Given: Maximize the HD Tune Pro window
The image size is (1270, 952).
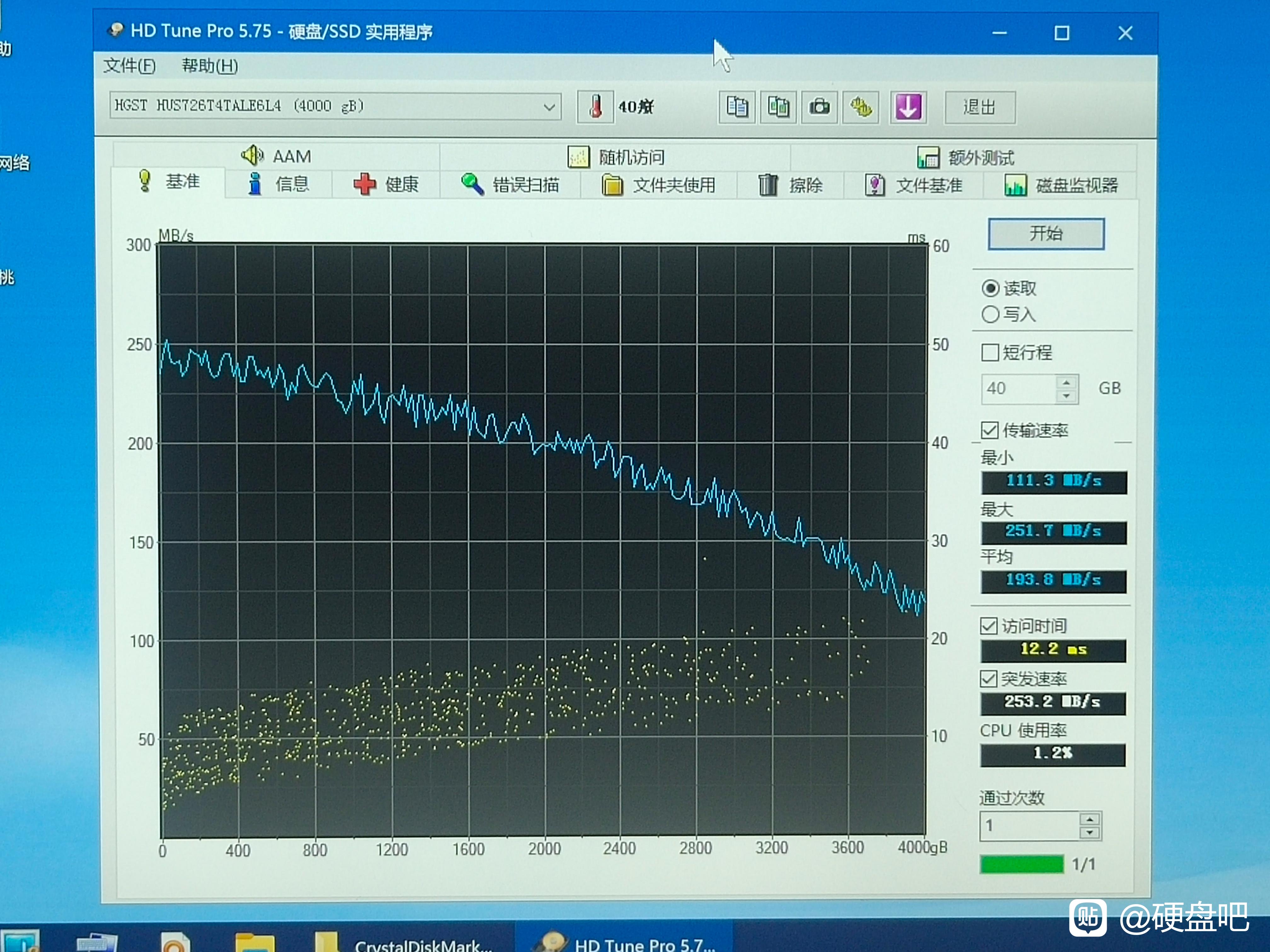Looking at the screenshot, I should tap(1062, 33).
